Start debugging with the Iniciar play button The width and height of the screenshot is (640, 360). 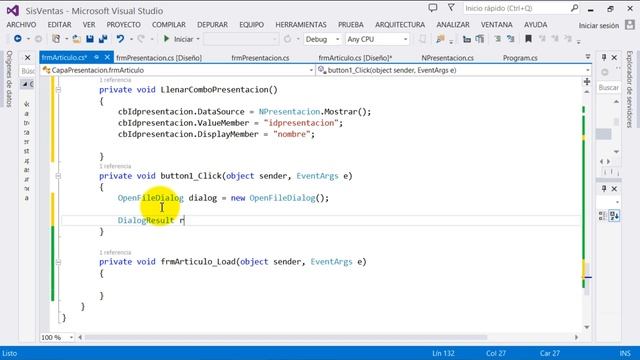[x=178, y=39]
